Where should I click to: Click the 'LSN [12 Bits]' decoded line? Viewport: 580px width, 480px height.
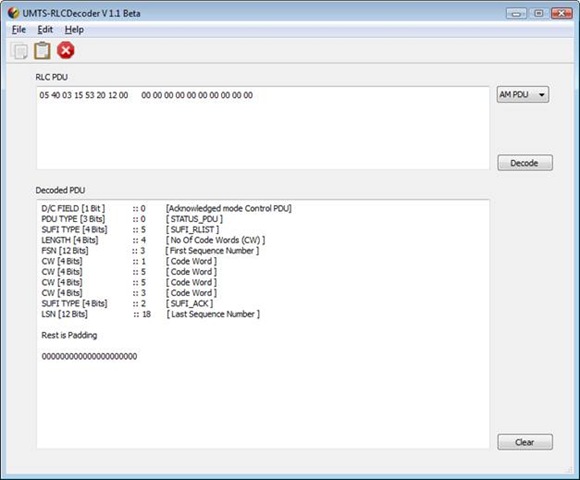tap(151, 314)
